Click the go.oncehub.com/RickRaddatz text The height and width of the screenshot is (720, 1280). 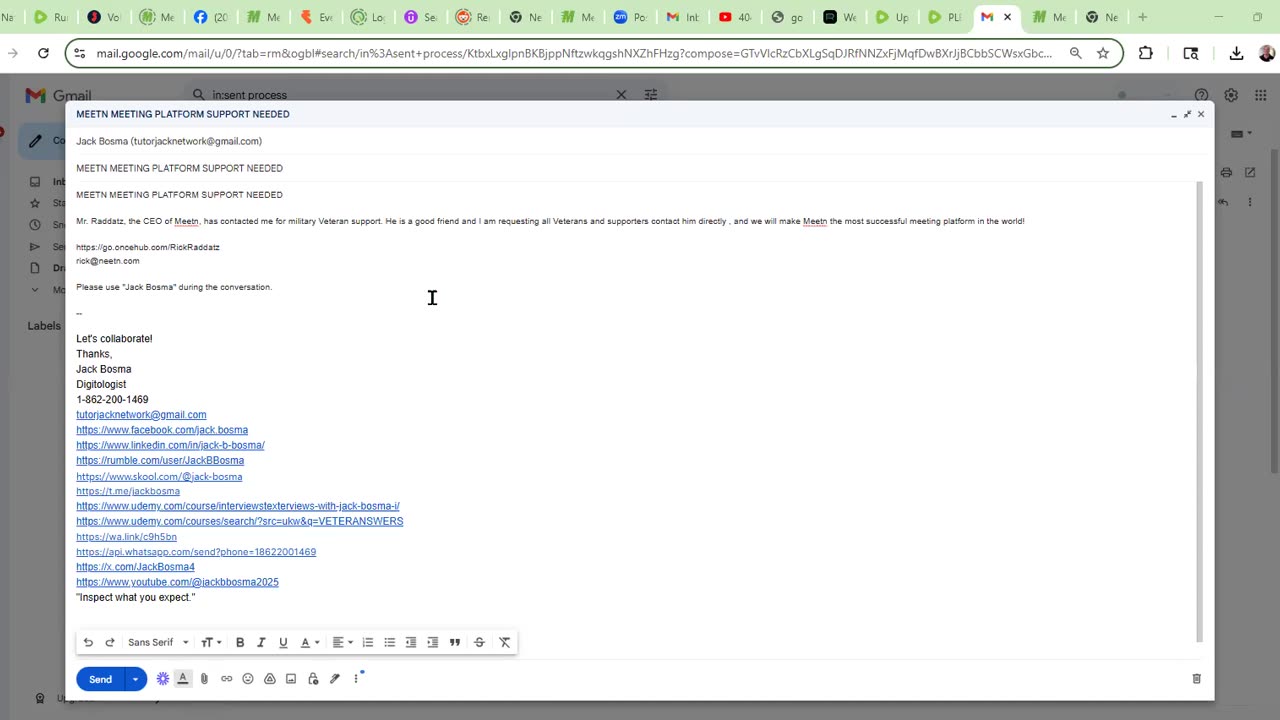pyautogui.click(x=148, y=247)
